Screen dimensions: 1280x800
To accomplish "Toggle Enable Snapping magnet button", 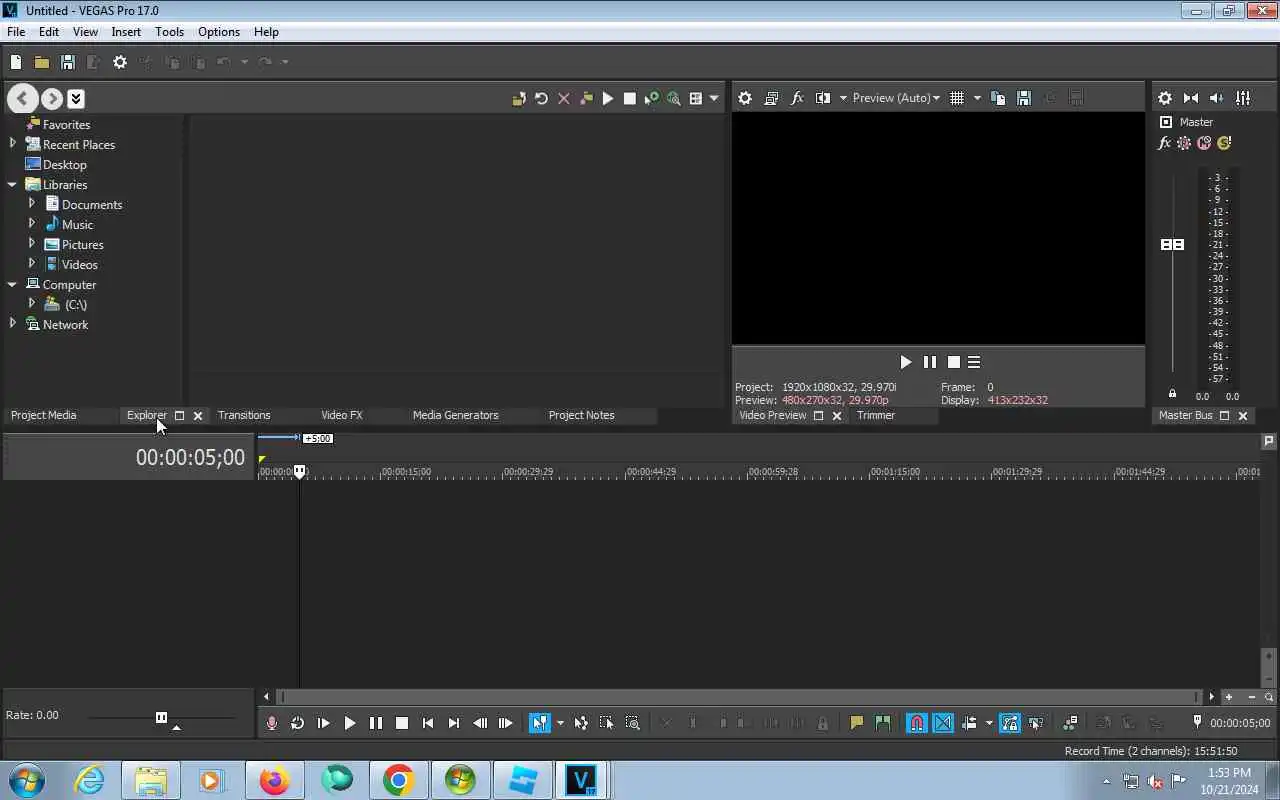I will (x=917, y=723).
